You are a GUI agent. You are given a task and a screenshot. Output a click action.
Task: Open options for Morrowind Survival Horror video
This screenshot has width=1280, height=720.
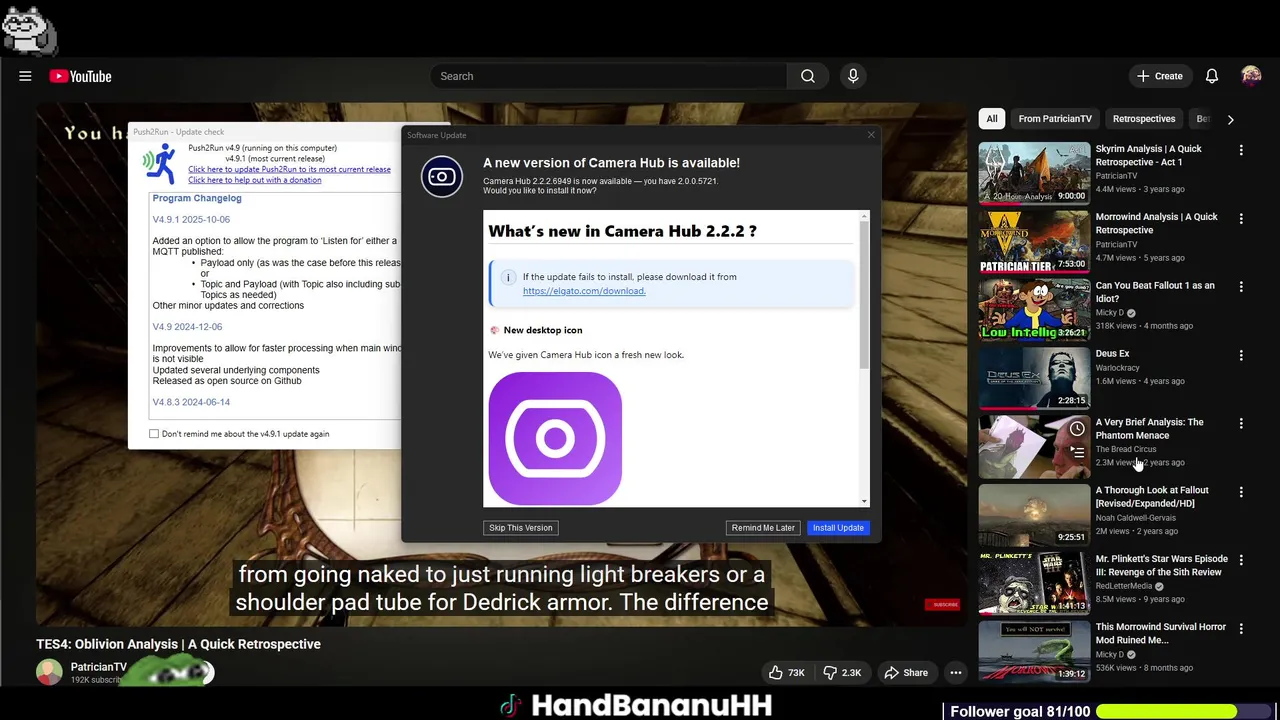tap(1241, 629)
